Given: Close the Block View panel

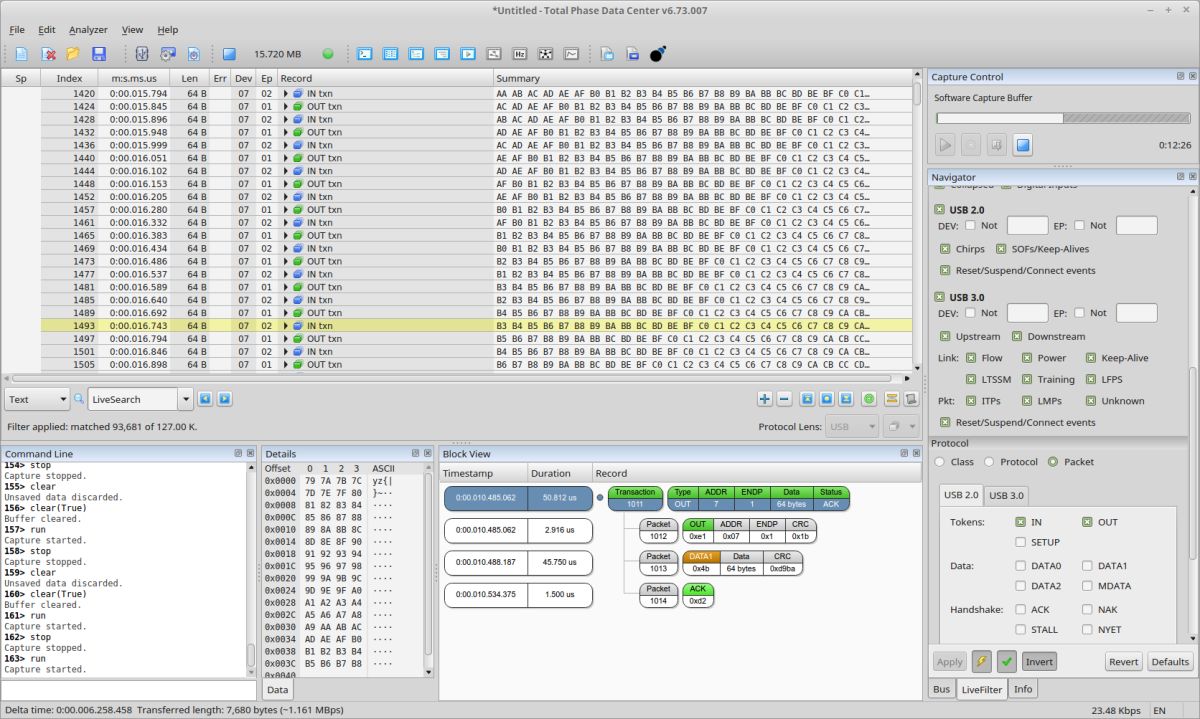Looking at the screenshot, I should 916,453.
